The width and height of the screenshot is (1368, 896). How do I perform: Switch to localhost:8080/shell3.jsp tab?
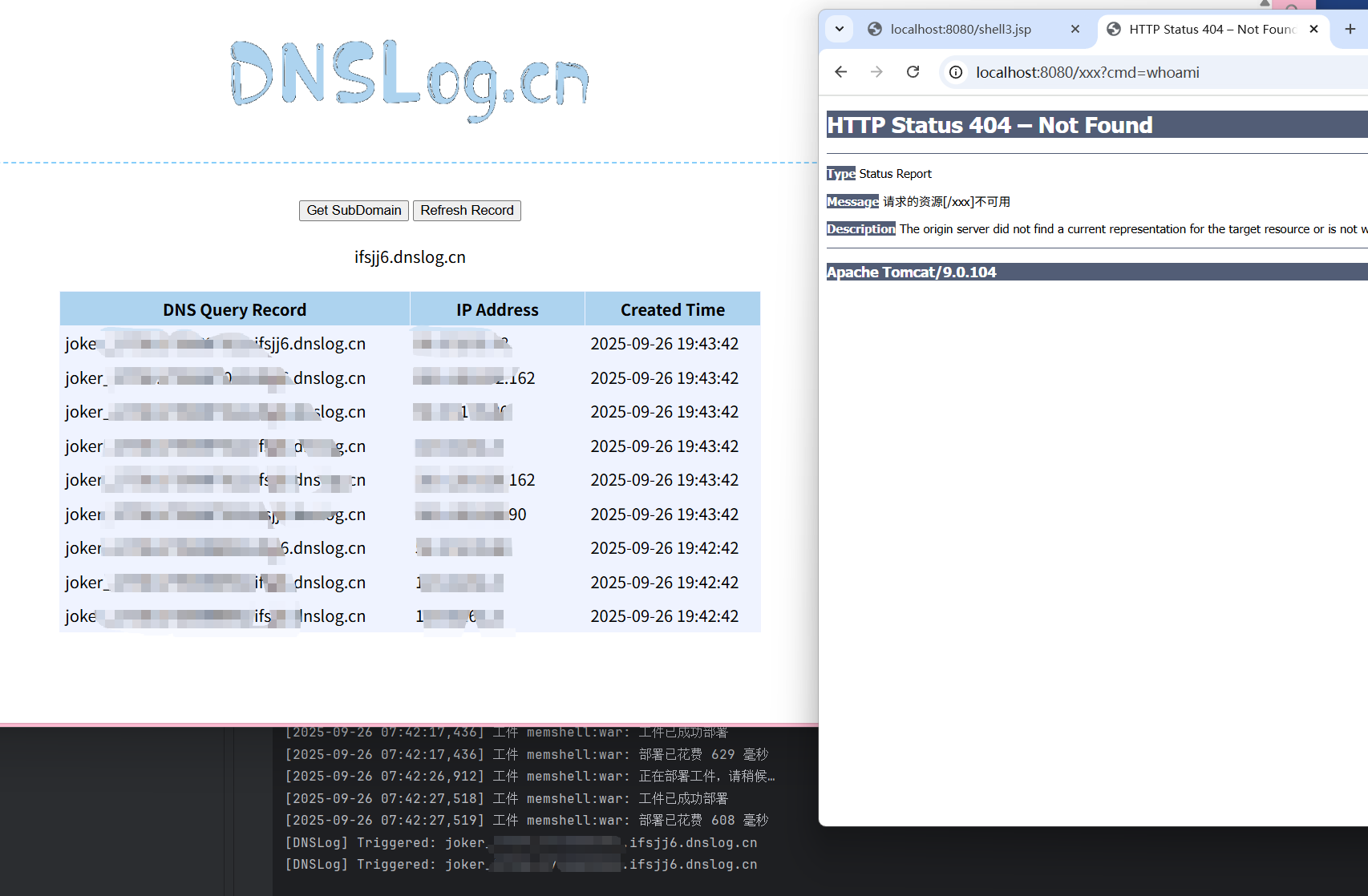[961, 30]
